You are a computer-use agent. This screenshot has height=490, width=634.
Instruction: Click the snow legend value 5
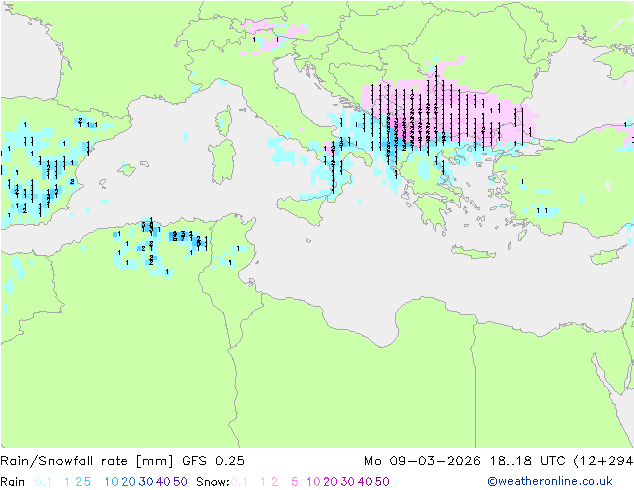(x=295, y=482)
